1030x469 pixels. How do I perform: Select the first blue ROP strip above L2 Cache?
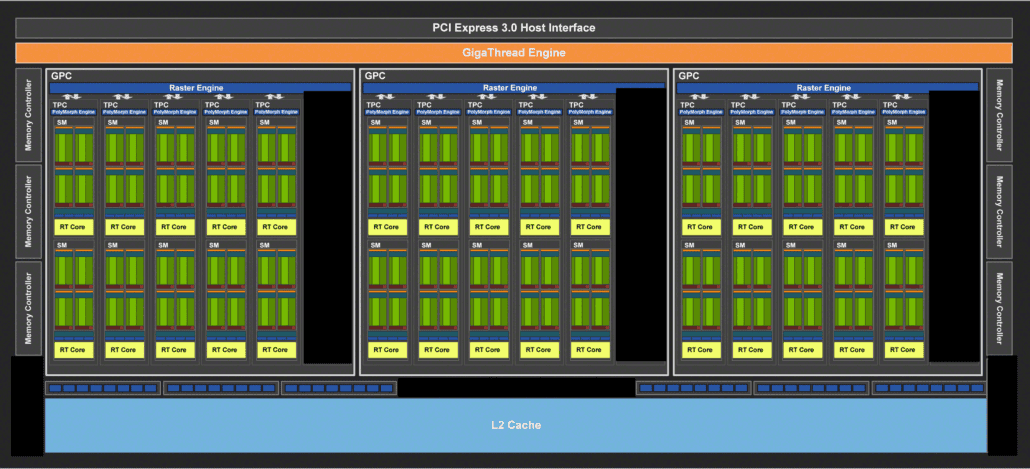point(101,388)
